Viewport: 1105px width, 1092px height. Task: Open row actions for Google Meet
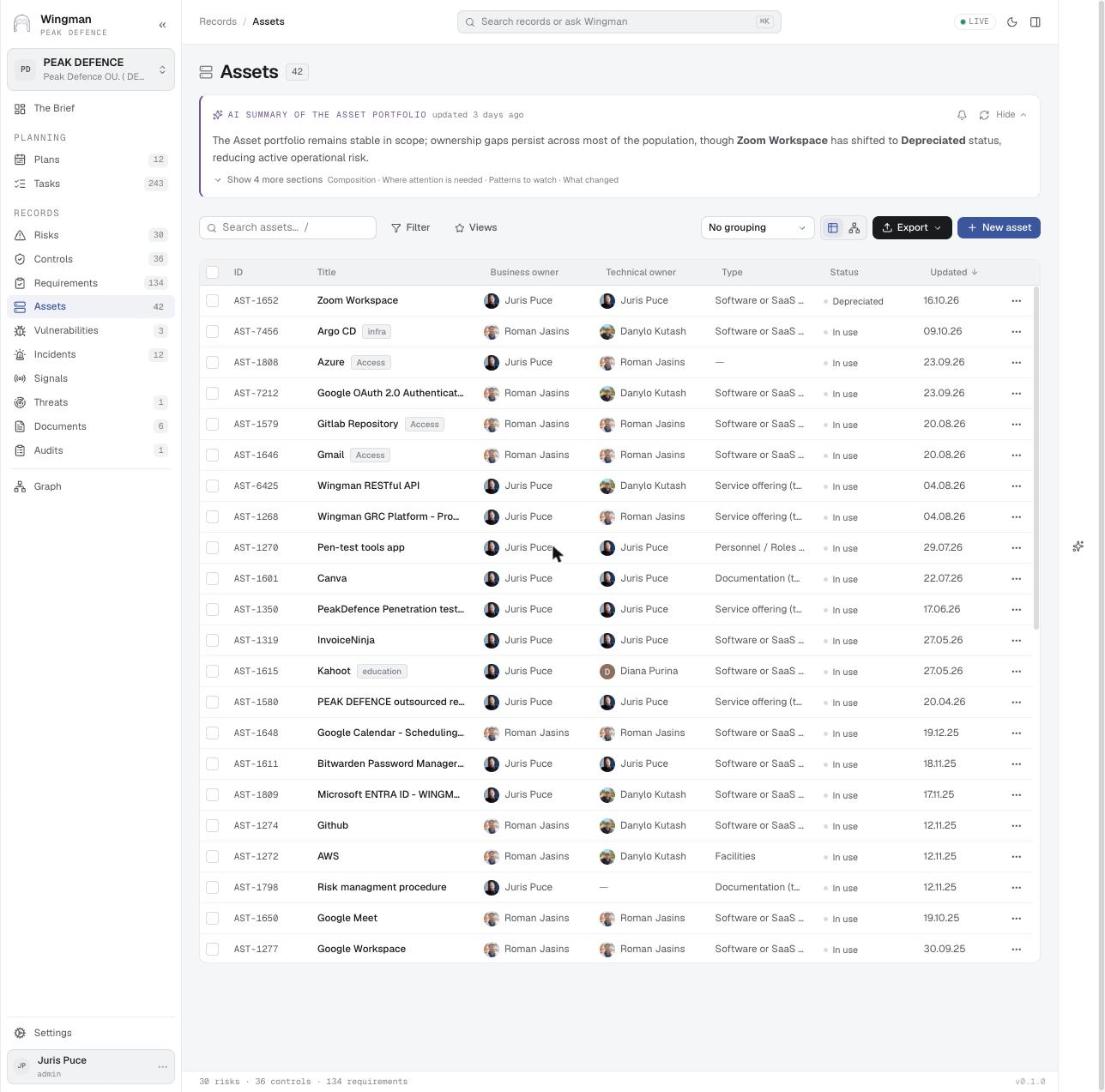pos(1016,919)
